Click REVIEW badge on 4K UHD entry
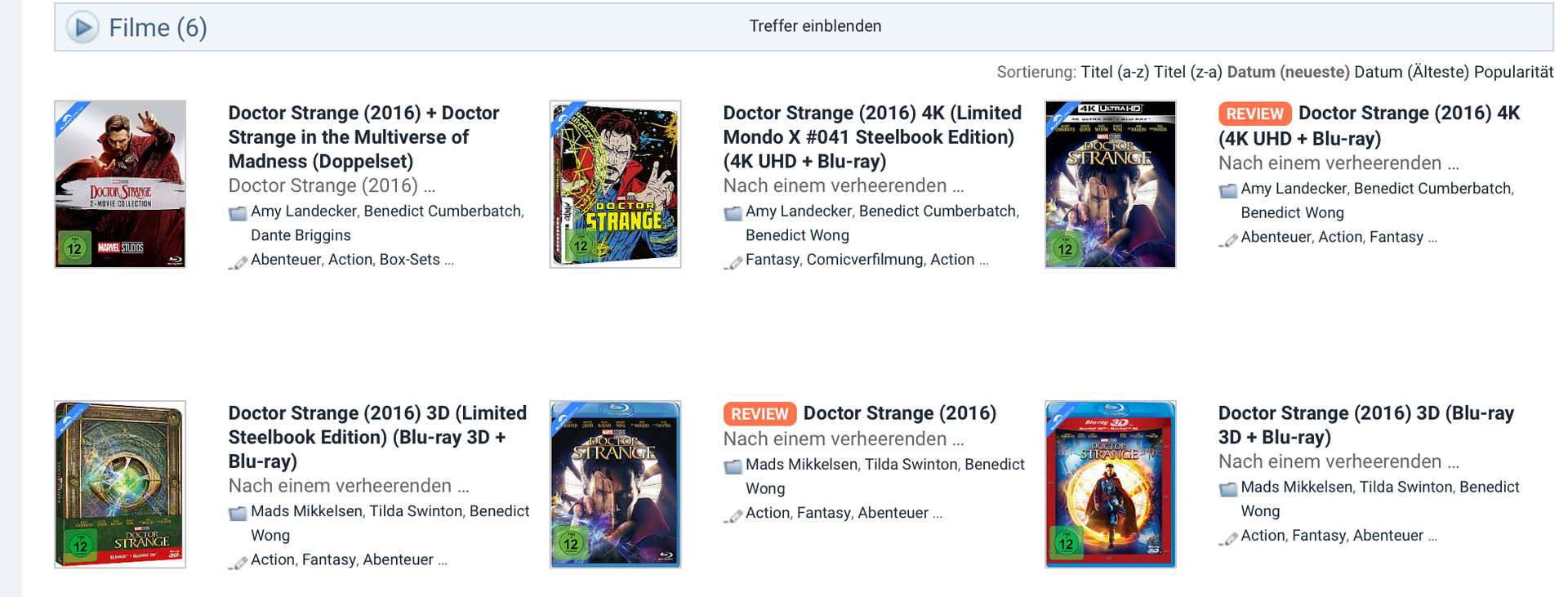Screen dimensions: 1568x597 click(x=1254, y=114)
